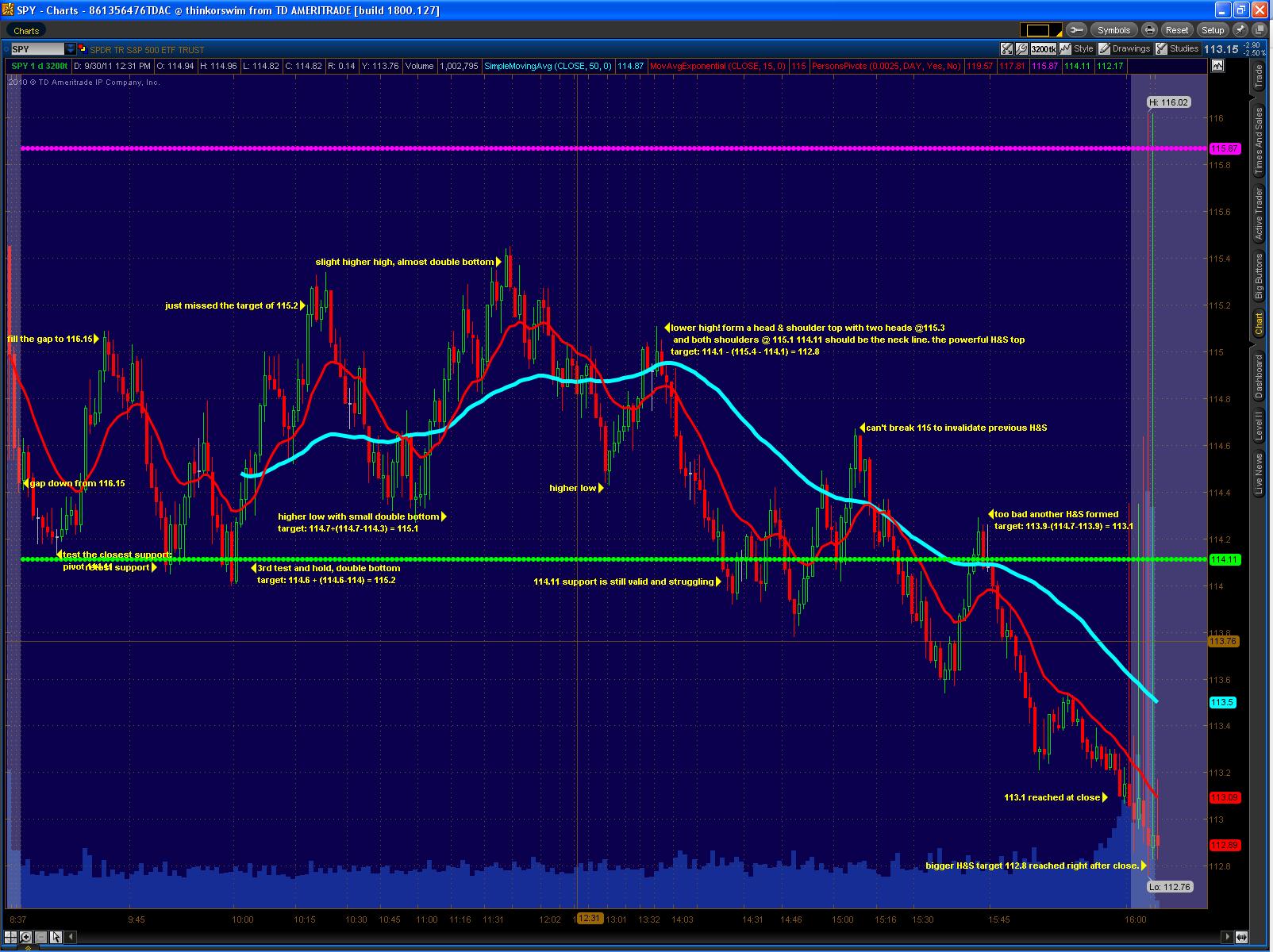1273x952 pixels.
Task: Click the Symbols button
Action: click(x=1113, y=30)
